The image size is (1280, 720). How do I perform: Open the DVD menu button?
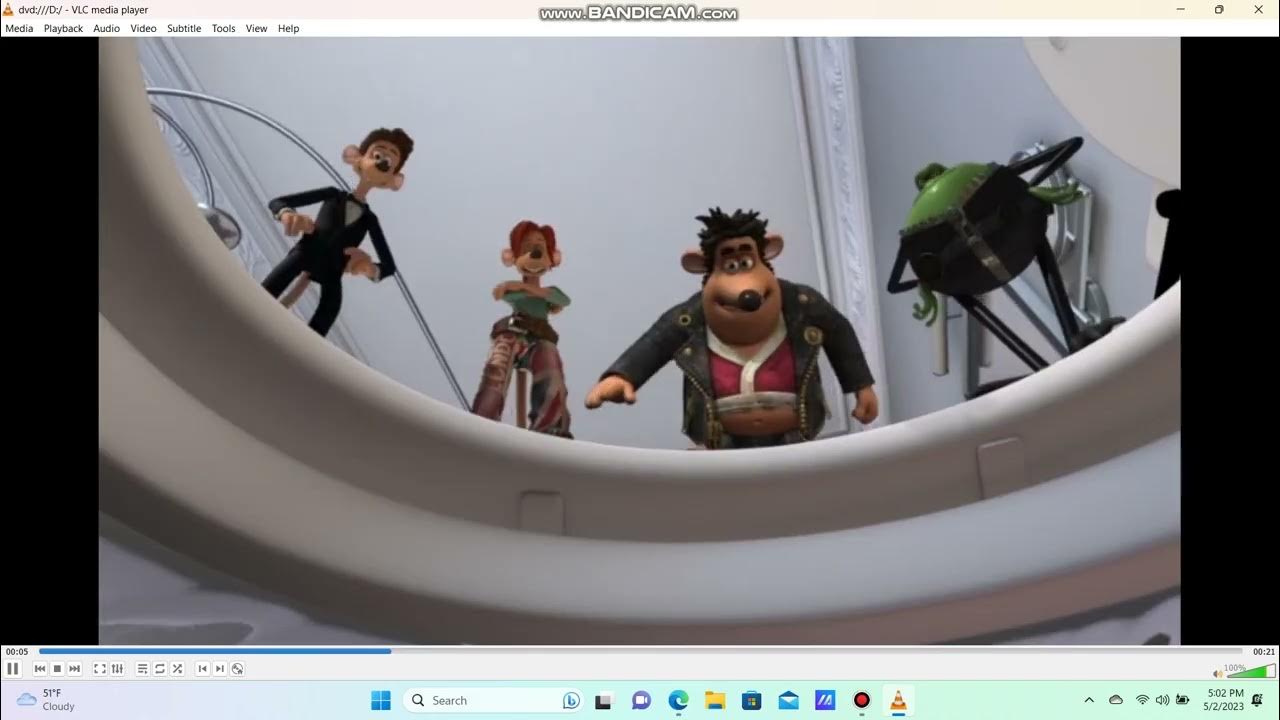pos(237,669)
